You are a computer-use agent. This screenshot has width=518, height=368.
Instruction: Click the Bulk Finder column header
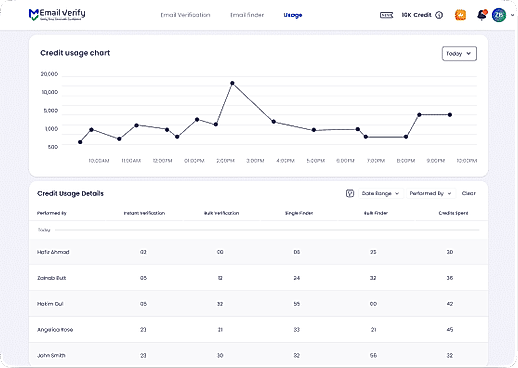tap(375, 213)
